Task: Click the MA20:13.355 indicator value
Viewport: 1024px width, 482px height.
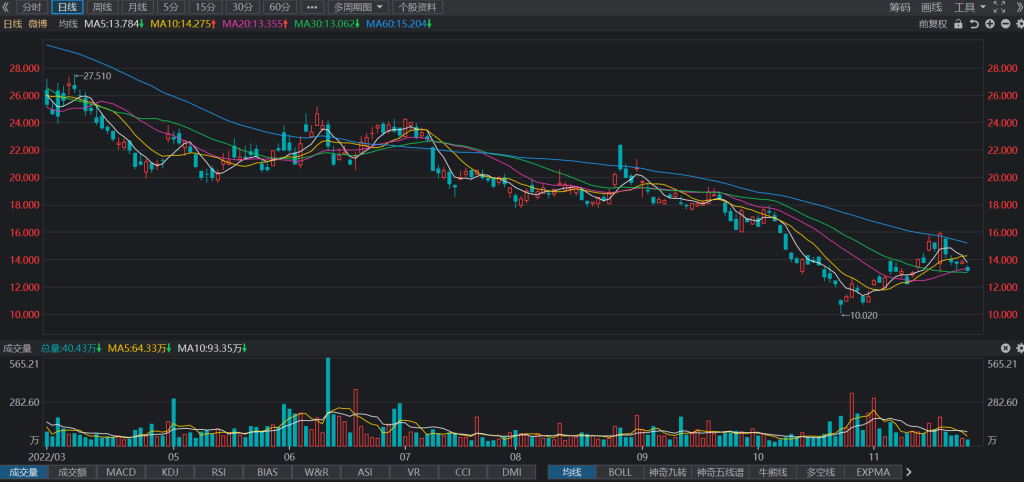Action: coord(256,24)
